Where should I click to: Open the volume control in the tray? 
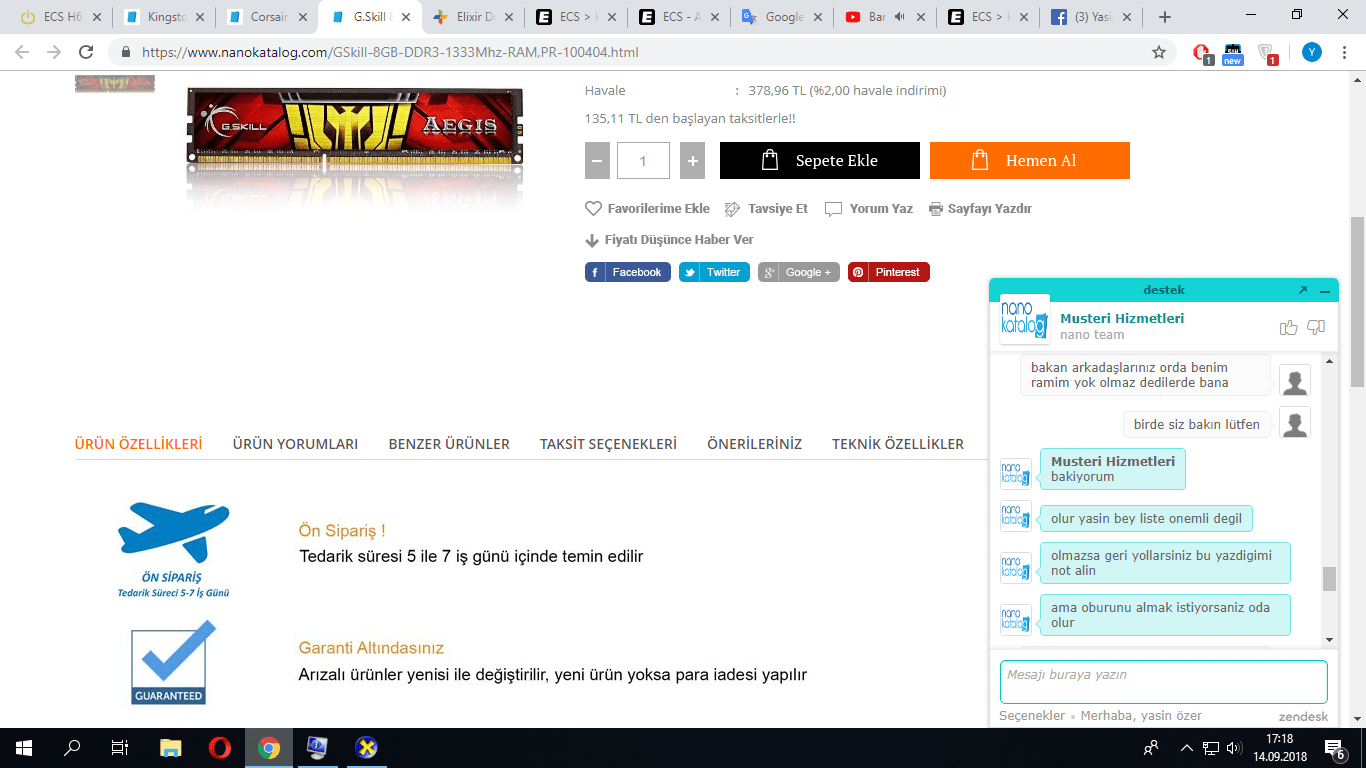coord(1234,748)
